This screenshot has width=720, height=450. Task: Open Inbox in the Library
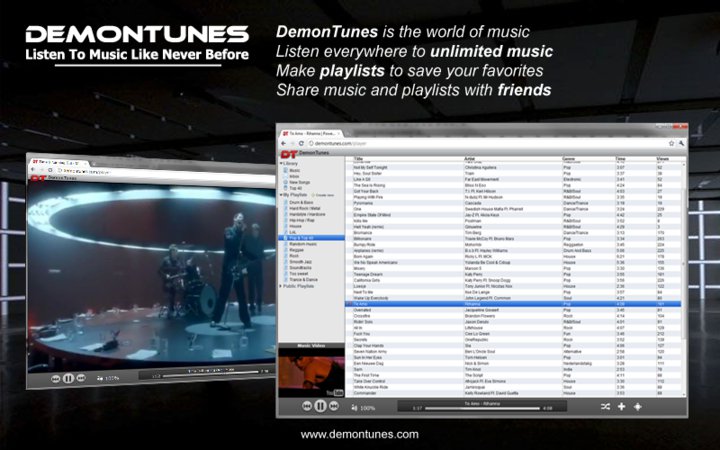tap(294, 176)
